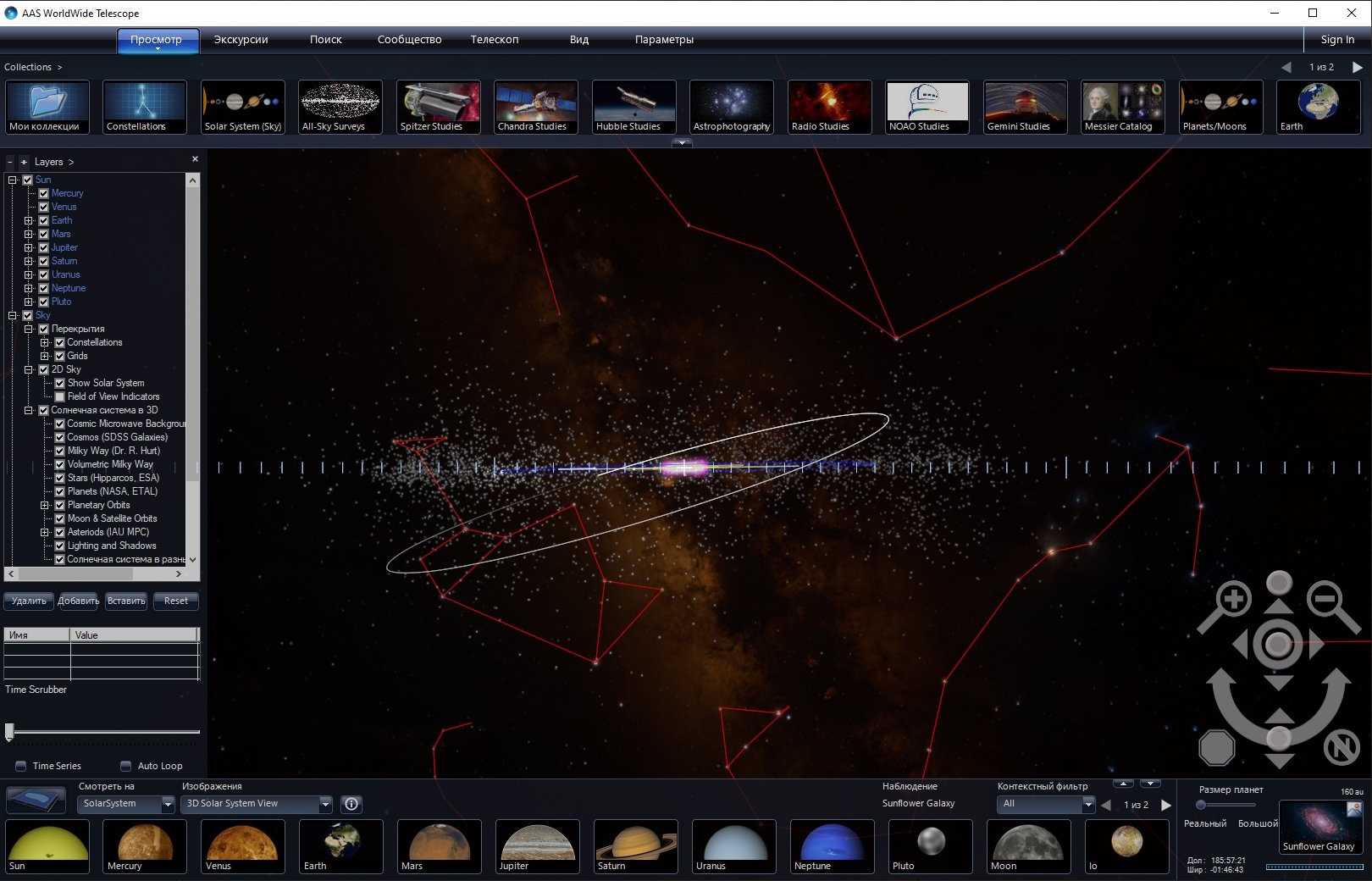
Task: Click Sign In
Action: [1337, 40]
